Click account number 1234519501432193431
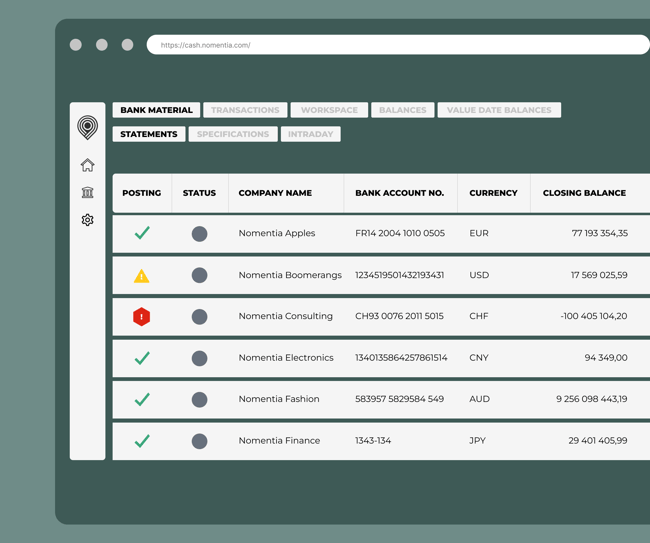This screenshot has width=650, height=543. [x=400, y=275]
